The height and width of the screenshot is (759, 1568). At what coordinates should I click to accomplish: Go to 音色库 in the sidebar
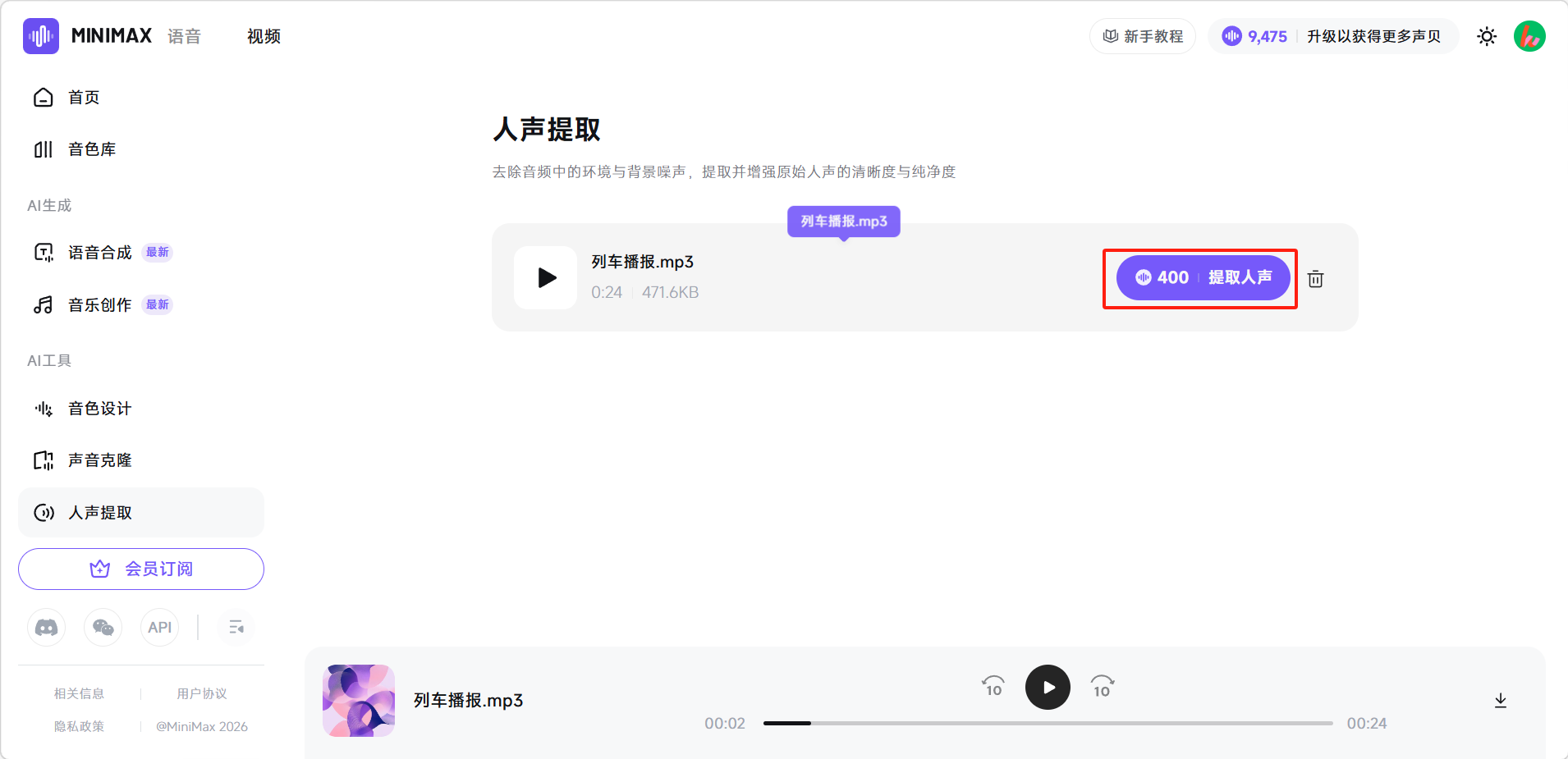click(x=92, y=149)
